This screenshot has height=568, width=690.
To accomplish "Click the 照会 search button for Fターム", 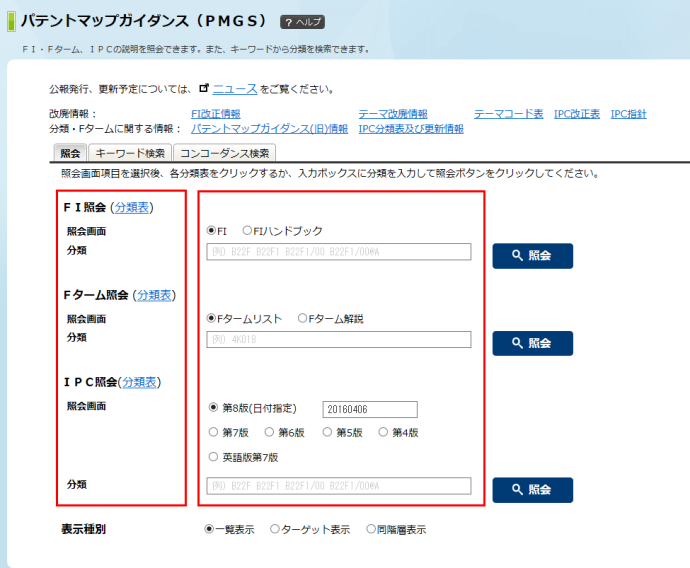I will coord(532,343).
